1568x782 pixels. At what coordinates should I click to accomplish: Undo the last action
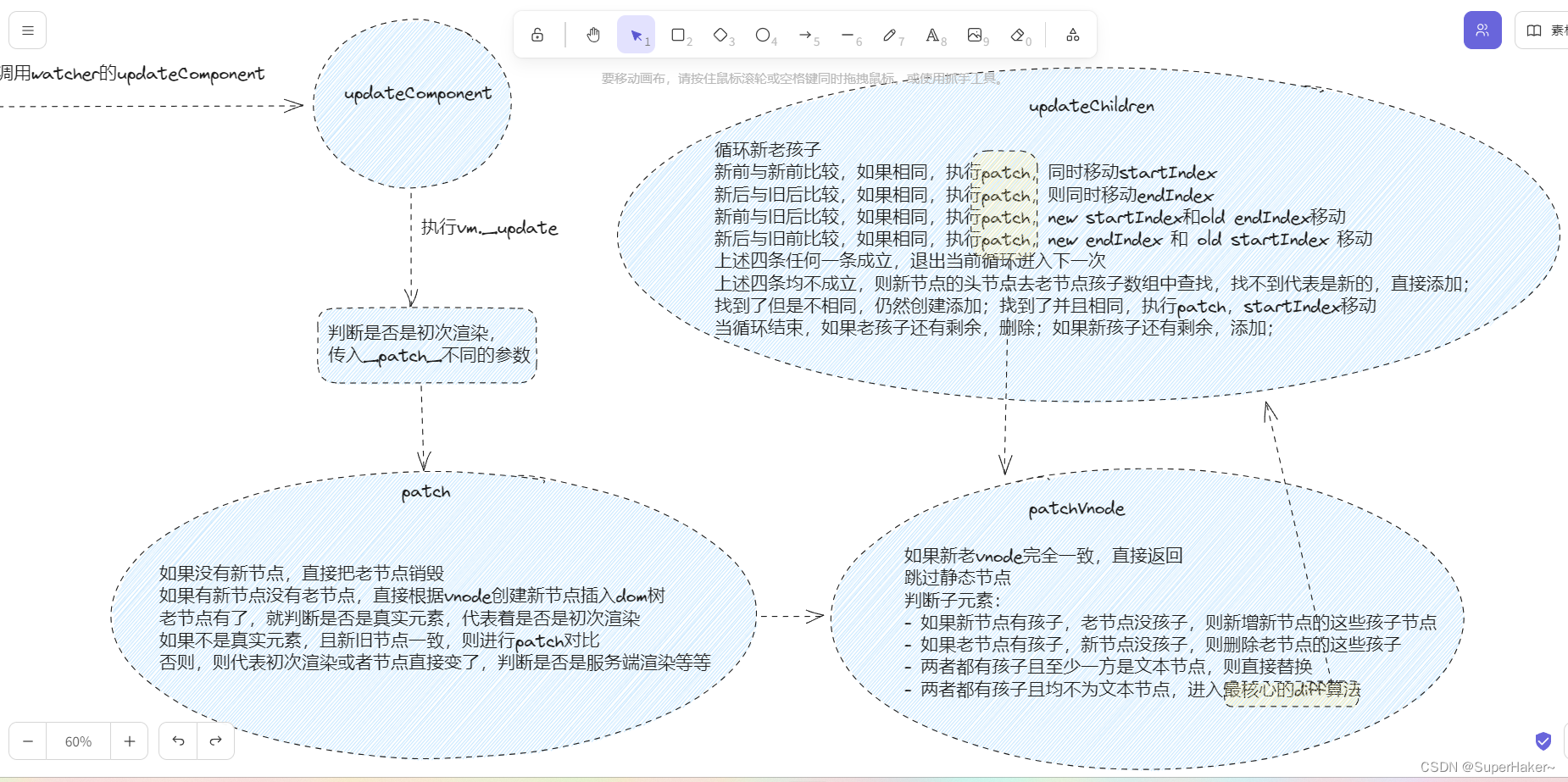[178, 741]
